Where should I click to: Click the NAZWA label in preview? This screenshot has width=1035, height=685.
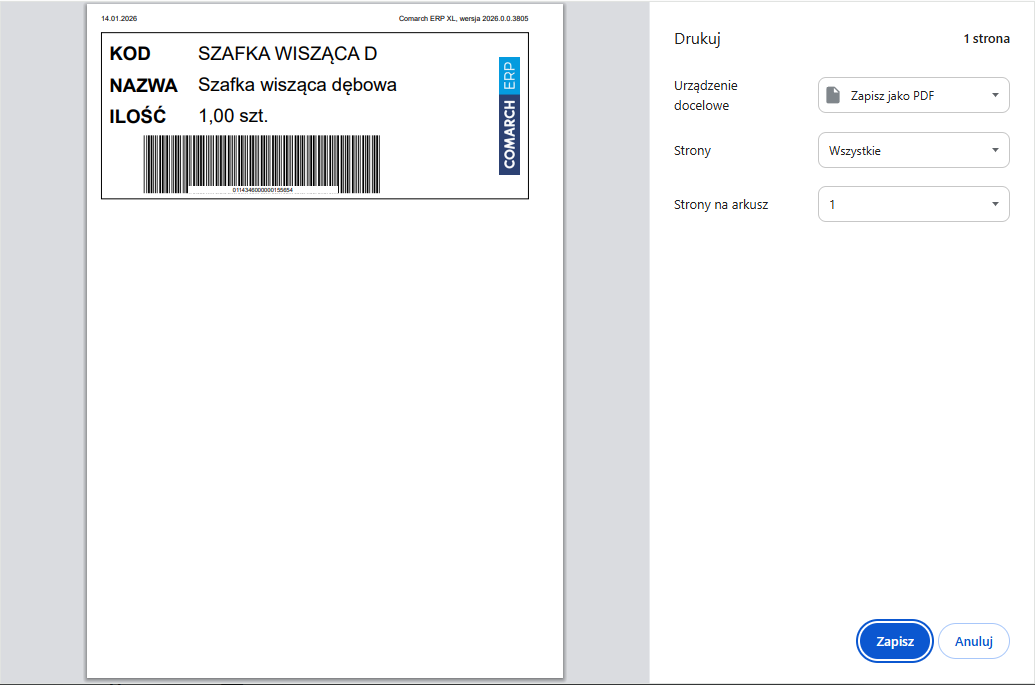[x=143, y=86]
